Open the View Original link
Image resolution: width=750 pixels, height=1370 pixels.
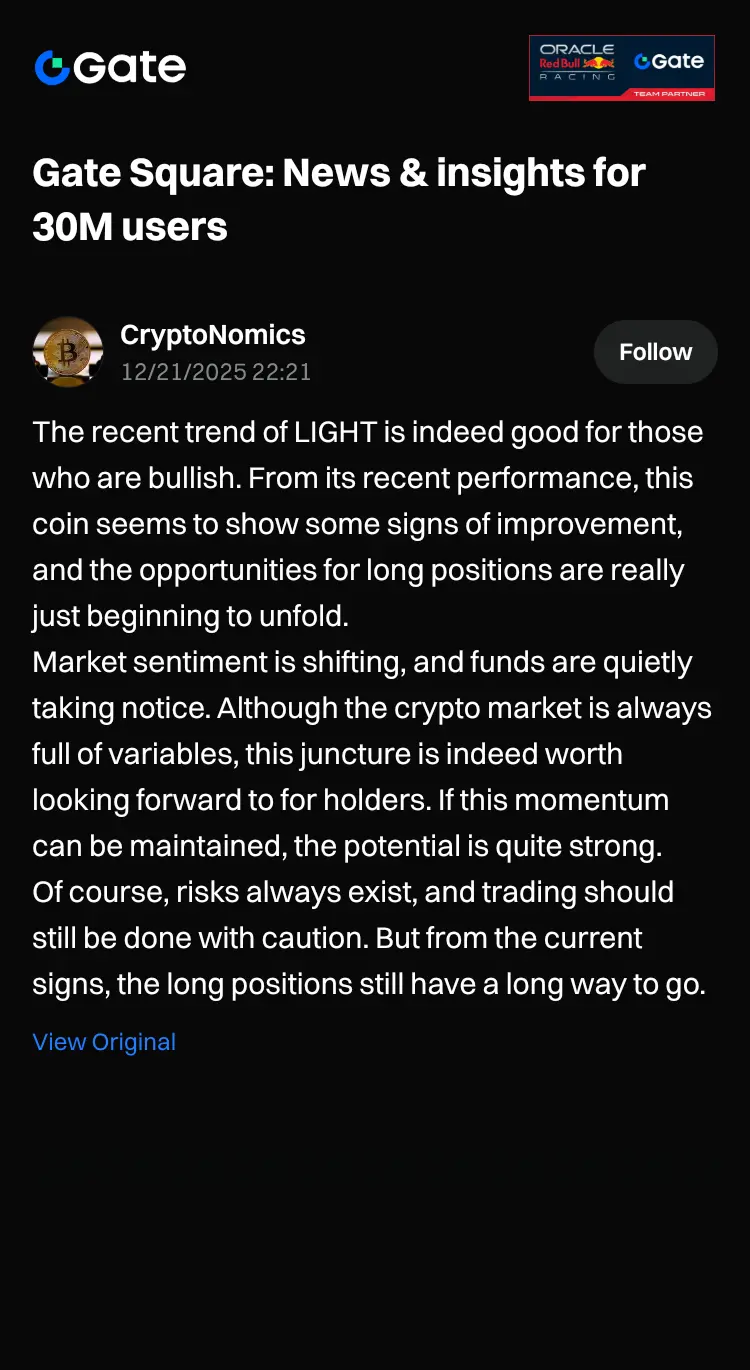tap(104, 1042)
